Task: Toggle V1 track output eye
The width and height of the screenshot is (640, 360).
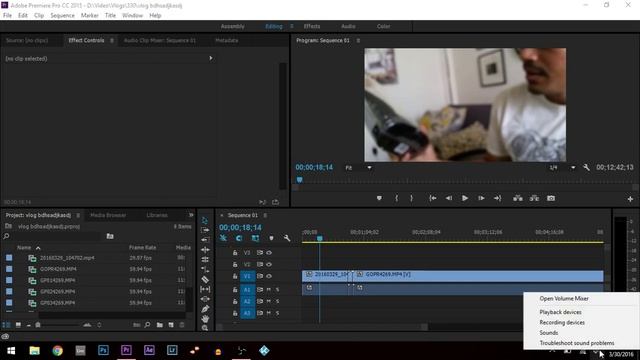Action: click(x=269, y=276)
